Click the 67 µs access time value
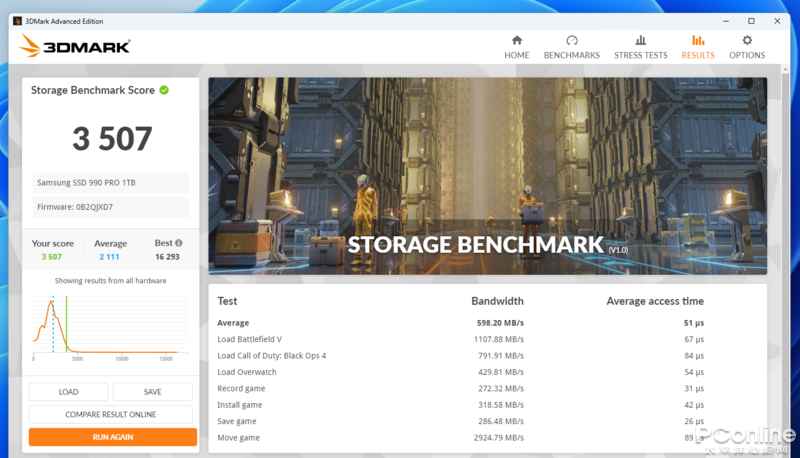This screenshot has height=458, width=800. (x=694, y=339)
